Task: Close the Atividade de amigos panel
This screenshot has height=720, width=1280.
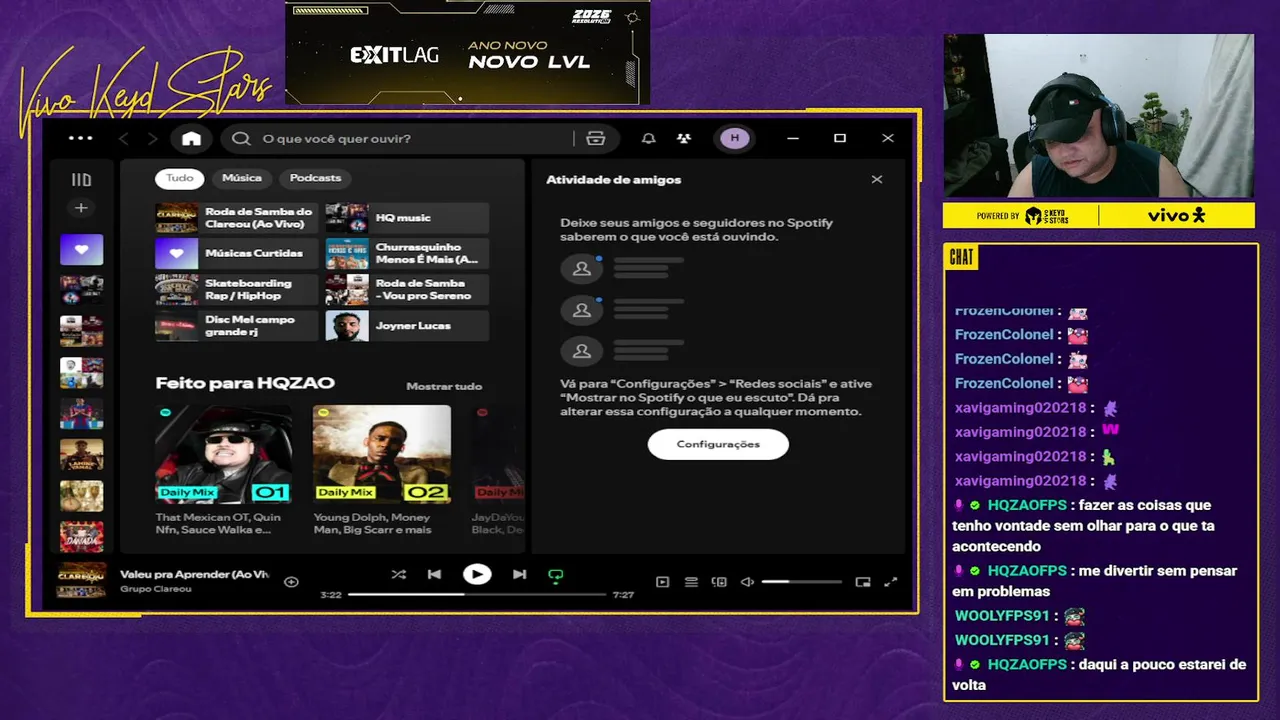Action: tap(877, 180)
